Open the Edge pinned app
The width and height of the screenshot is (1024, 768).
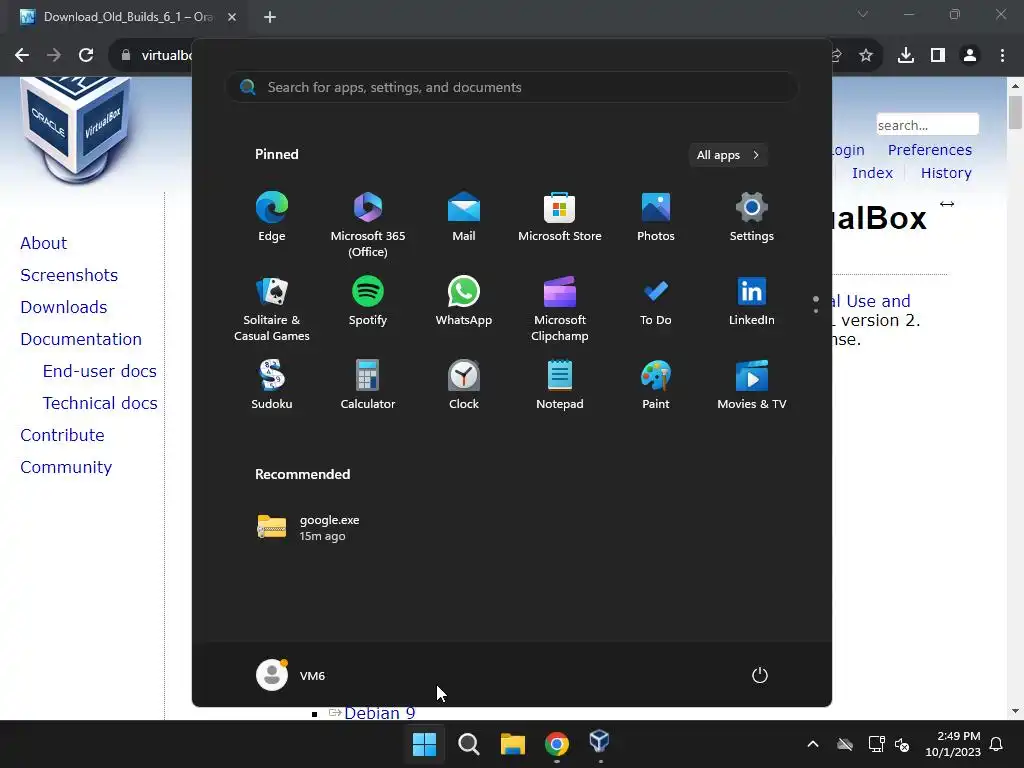click(272, 218)
